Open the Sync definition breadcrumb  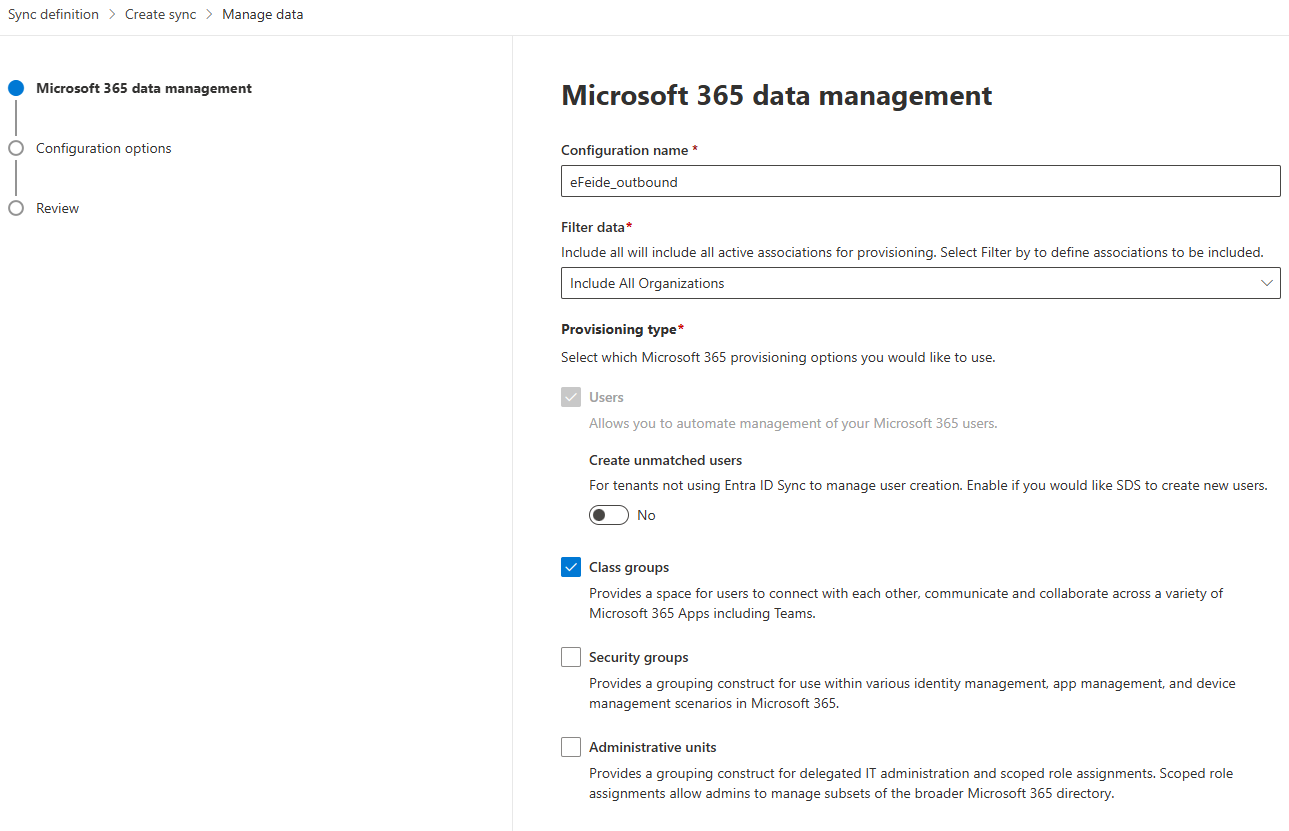(53, 15)
